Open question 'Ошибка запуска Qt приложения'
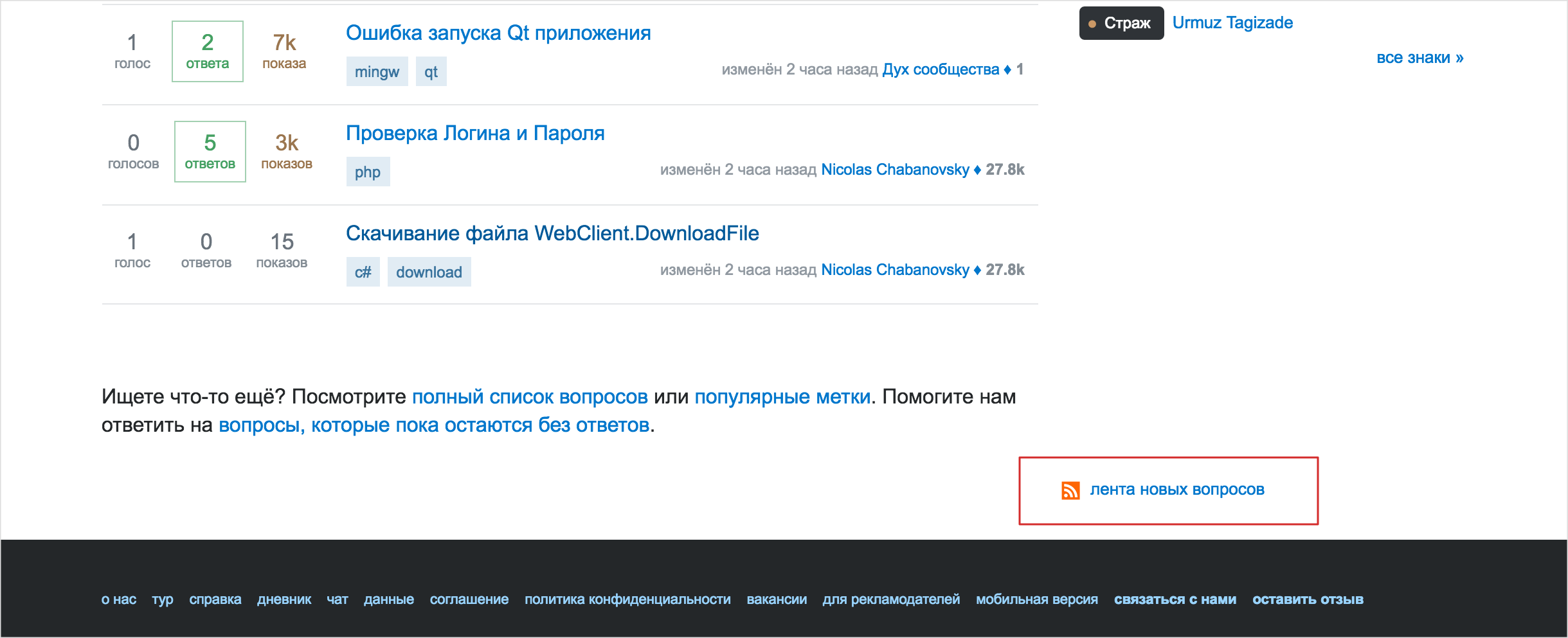1568x638 pixels. (498, 33)
